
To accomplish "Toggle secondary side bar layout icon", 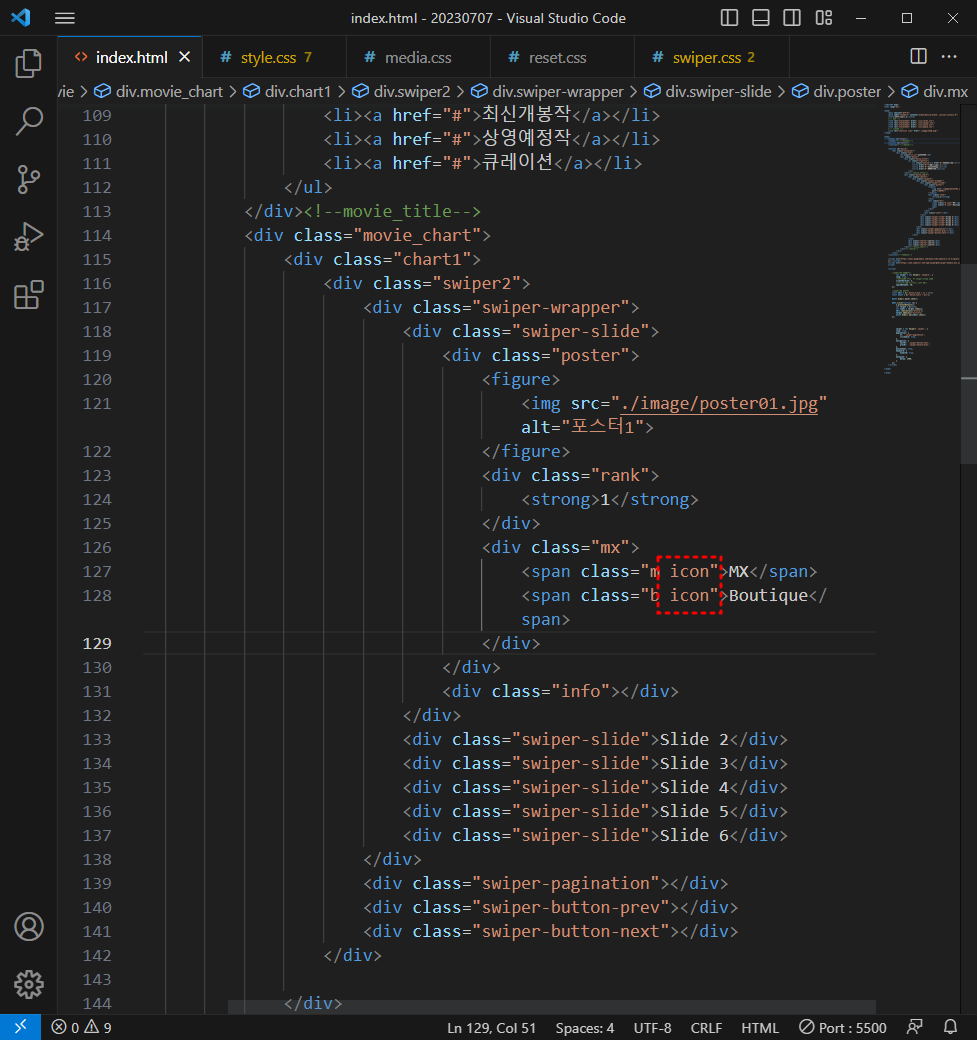I will [x=791, y=18].
